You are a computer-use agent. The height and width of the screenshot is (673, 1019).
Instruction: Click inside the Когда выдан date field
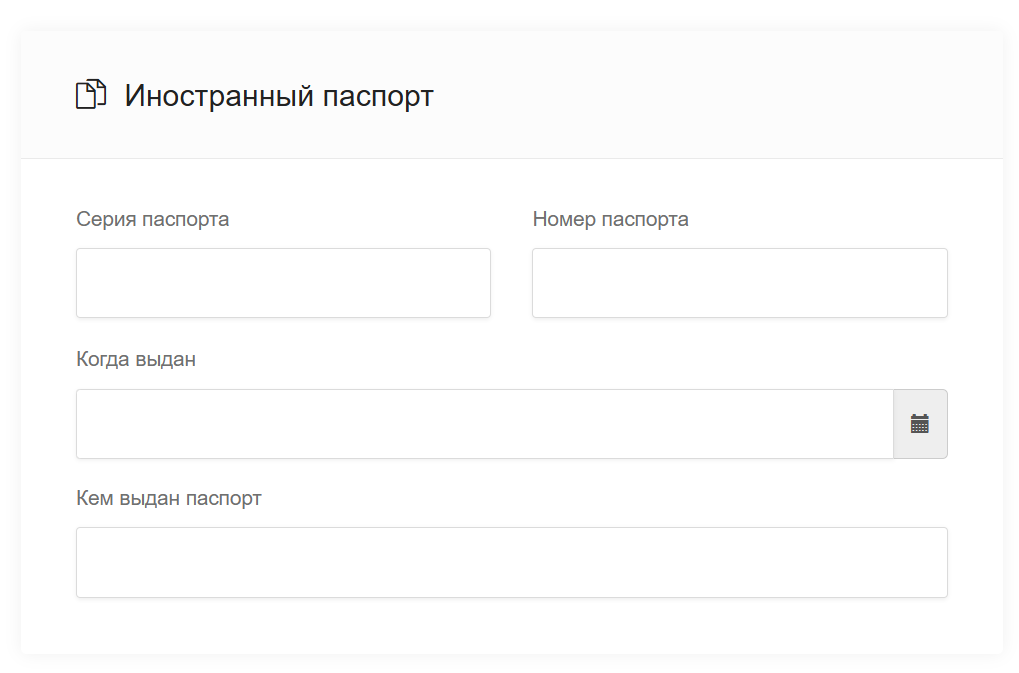(x=484, y=424)
